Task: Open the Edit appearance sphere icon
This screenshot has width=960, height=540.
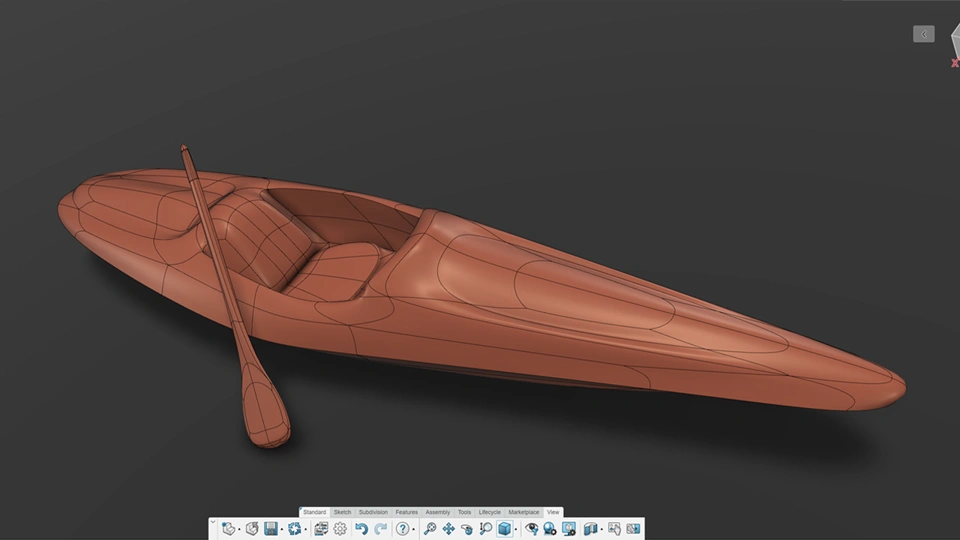Action: (550, 528)
